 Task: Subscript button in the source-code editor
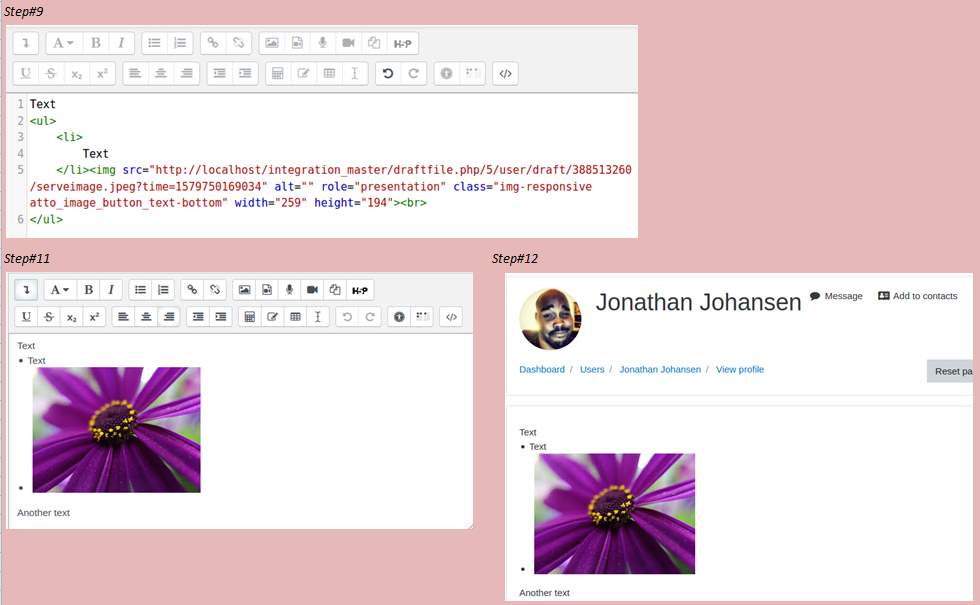point(77,73)
